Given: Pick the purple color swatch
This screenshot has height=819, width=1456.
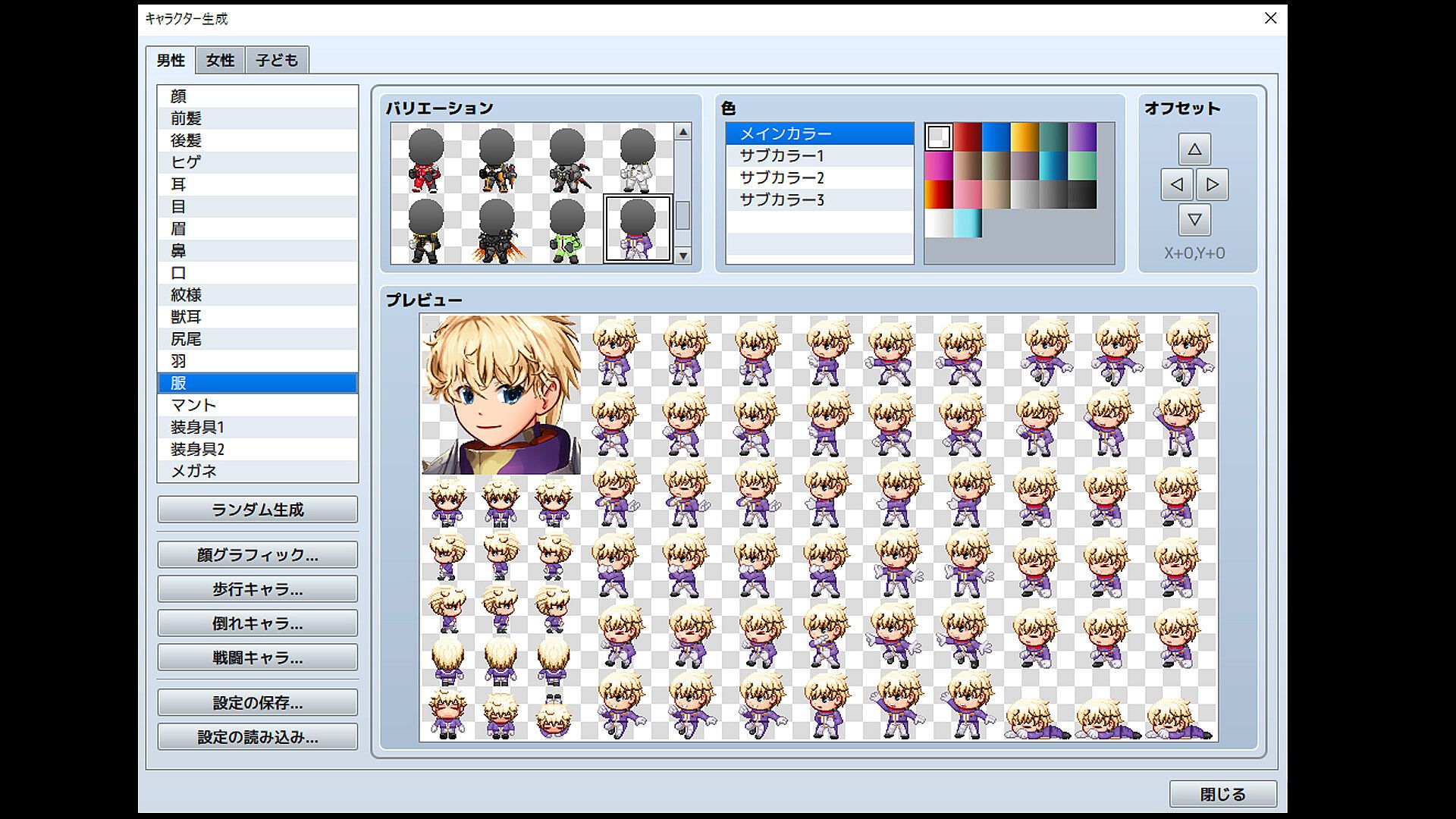Looking at the screenshot, I should [1082, 137].
